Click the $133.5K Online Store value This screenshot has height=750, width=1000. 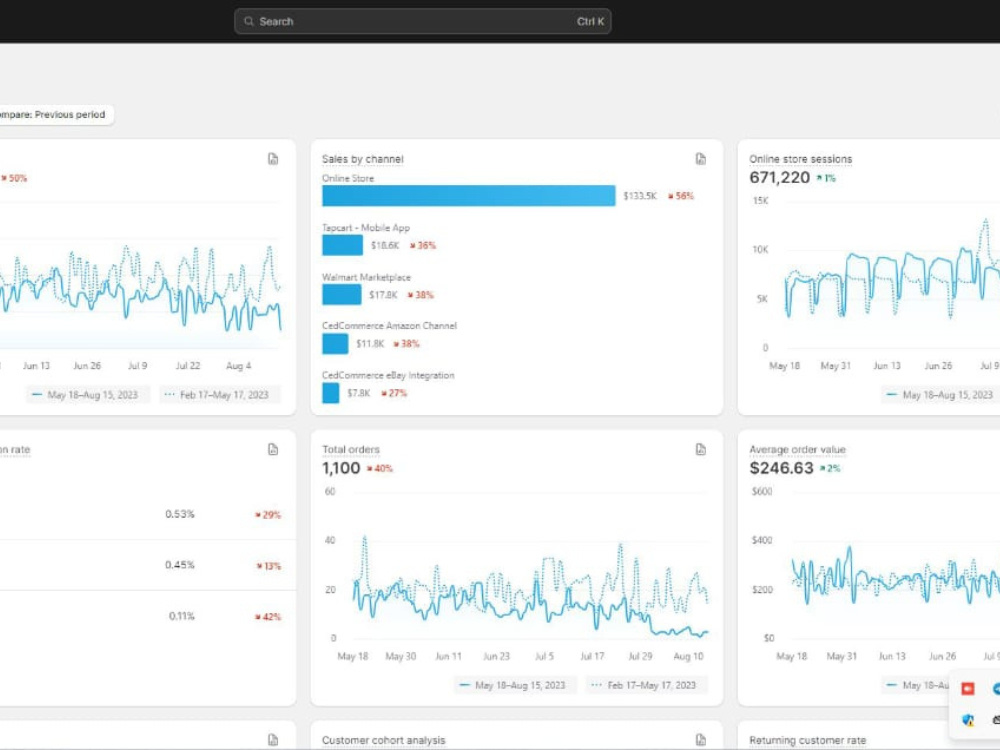pos(640,196)
